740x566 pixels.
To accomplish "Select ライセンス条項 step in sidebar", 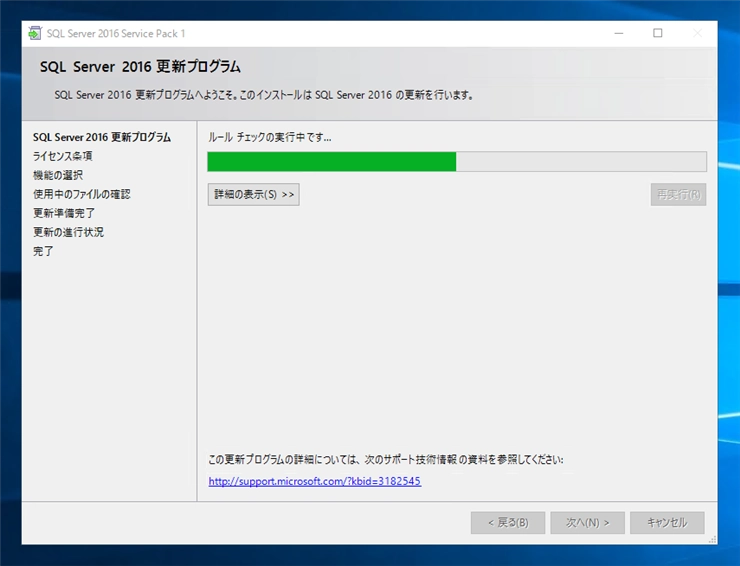I will [63, 156].
